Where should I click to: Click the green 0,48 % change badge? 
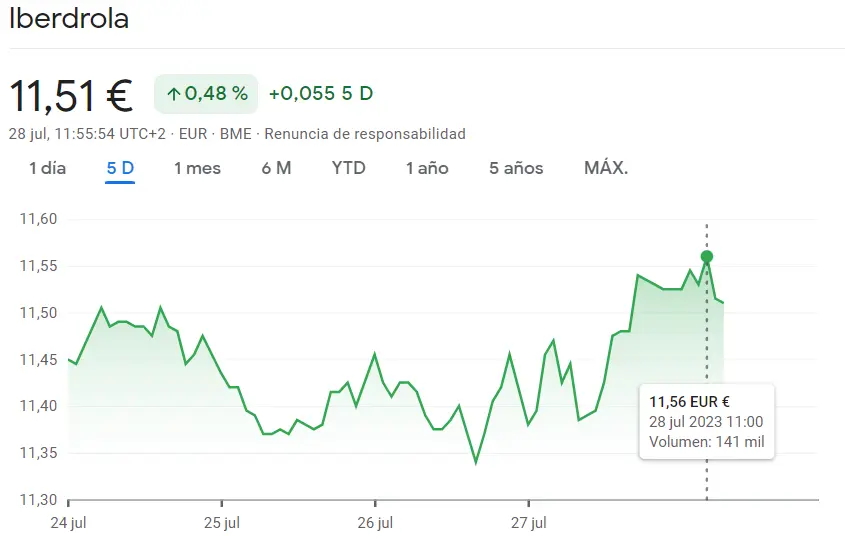[x=206, y=94]
